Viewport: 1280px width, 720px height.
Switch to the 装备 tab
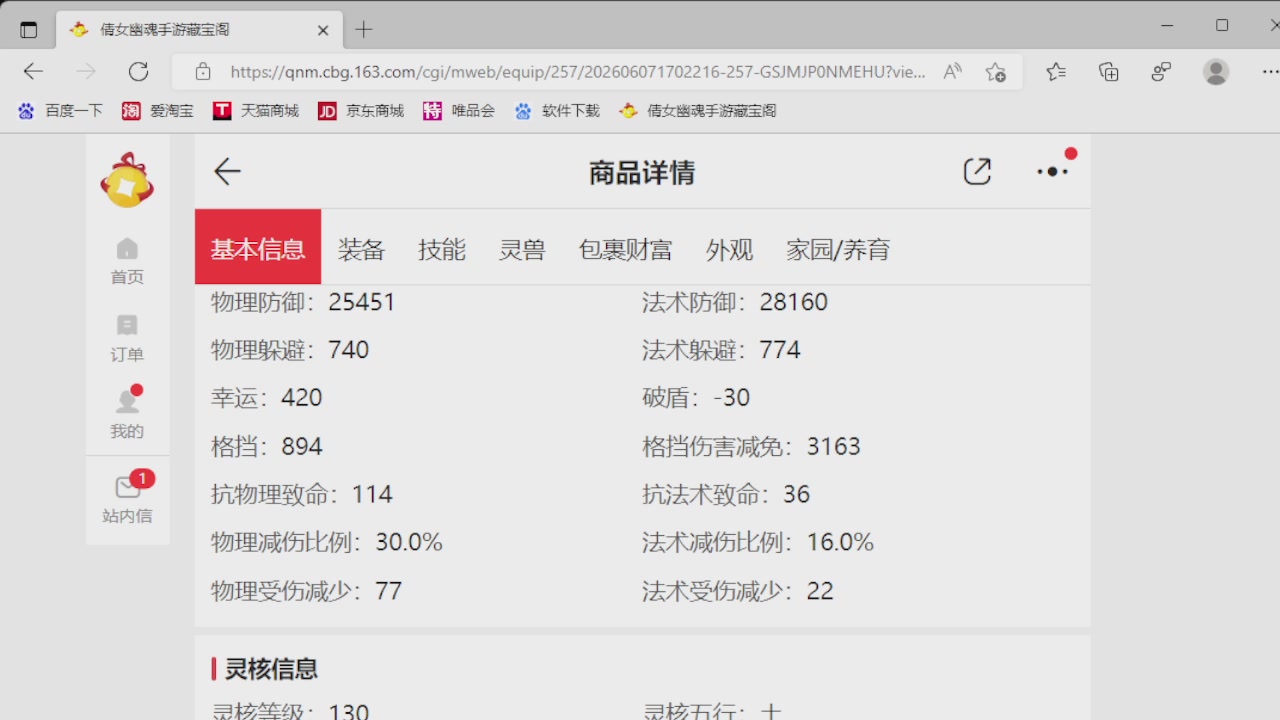[361, 249]
